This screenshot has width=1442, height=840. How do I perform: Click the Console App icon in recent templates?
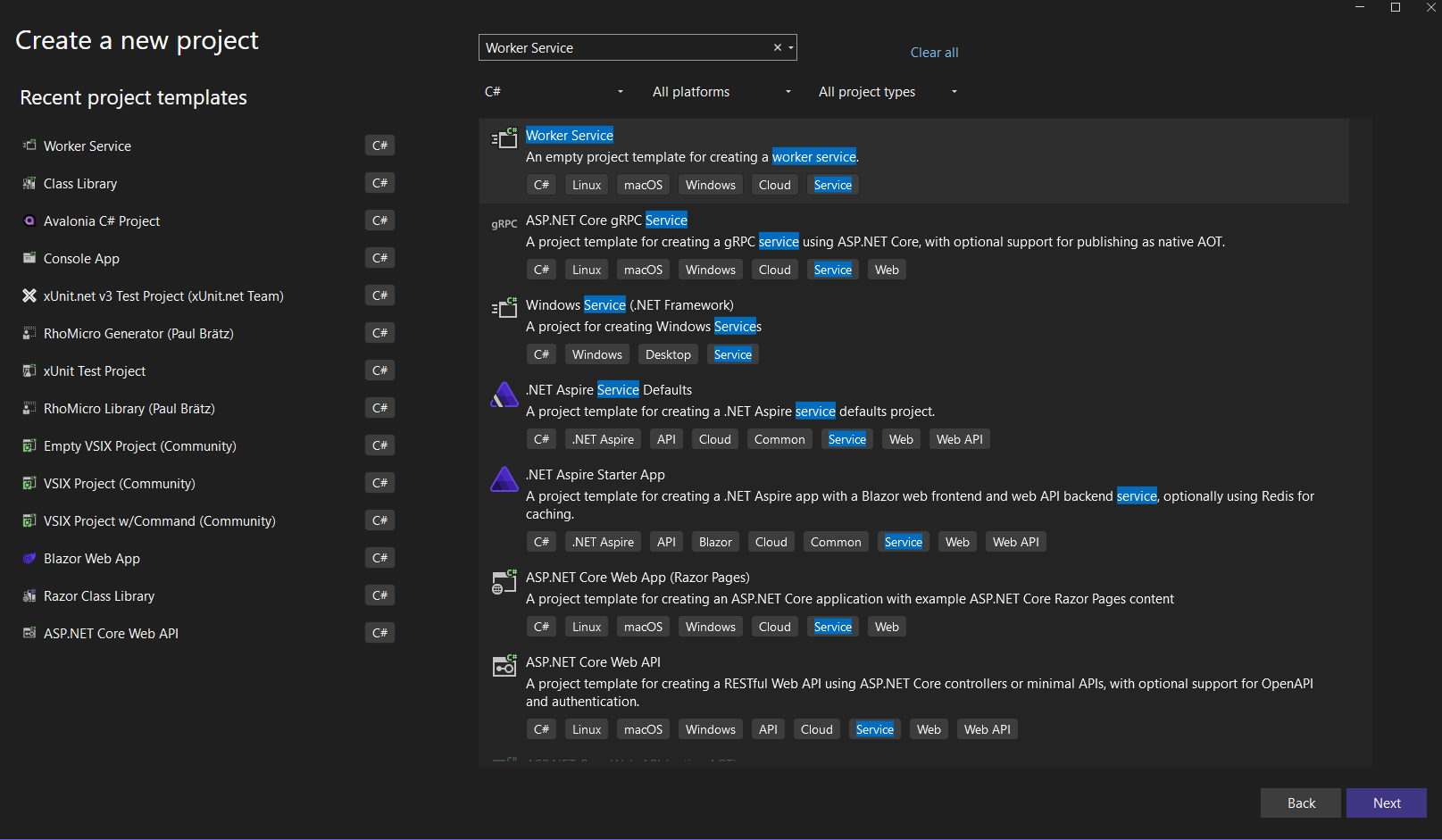[x=29, y=258]
